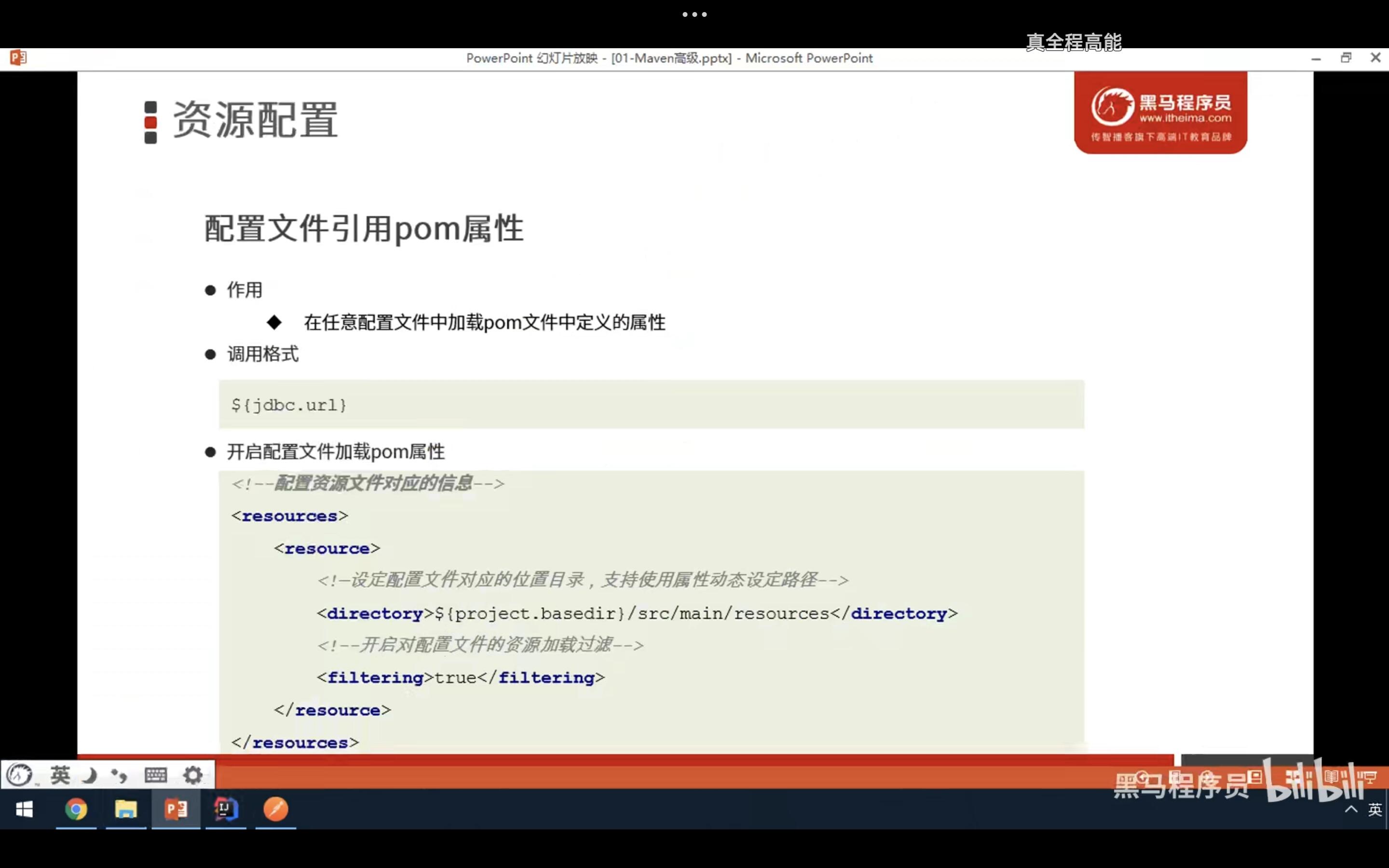Image resolution: width=1389 pixels, height=868 pixels.
Task: Toggle the half-moon width mode icon
Action: tap(90, 775)
